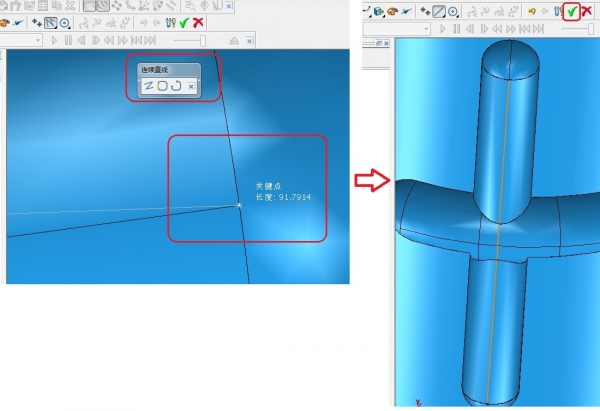
Task: Open the dropdown box in left playback bar
Action: [x=37, y=41]
